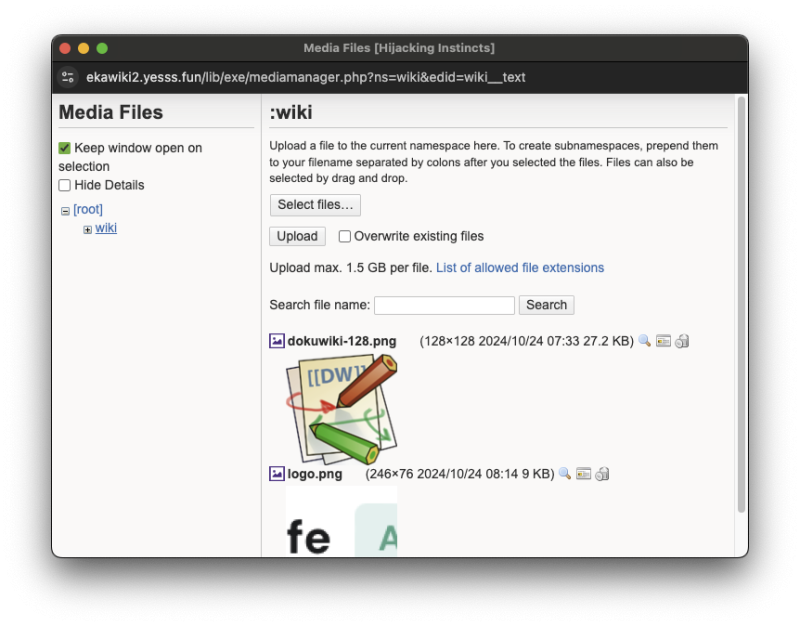This screenshot has height=626, width=800.
Task: Check Overwrite existing files option
Action: [345, 237]
